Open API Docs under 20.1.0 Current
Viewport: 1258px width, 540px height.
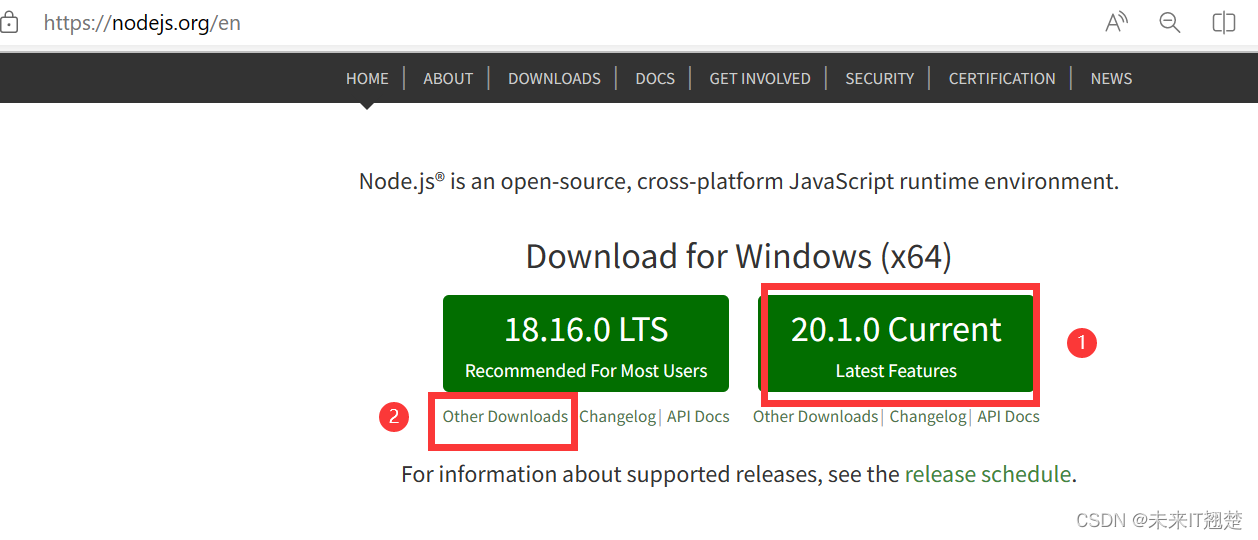click(1008, 417)
